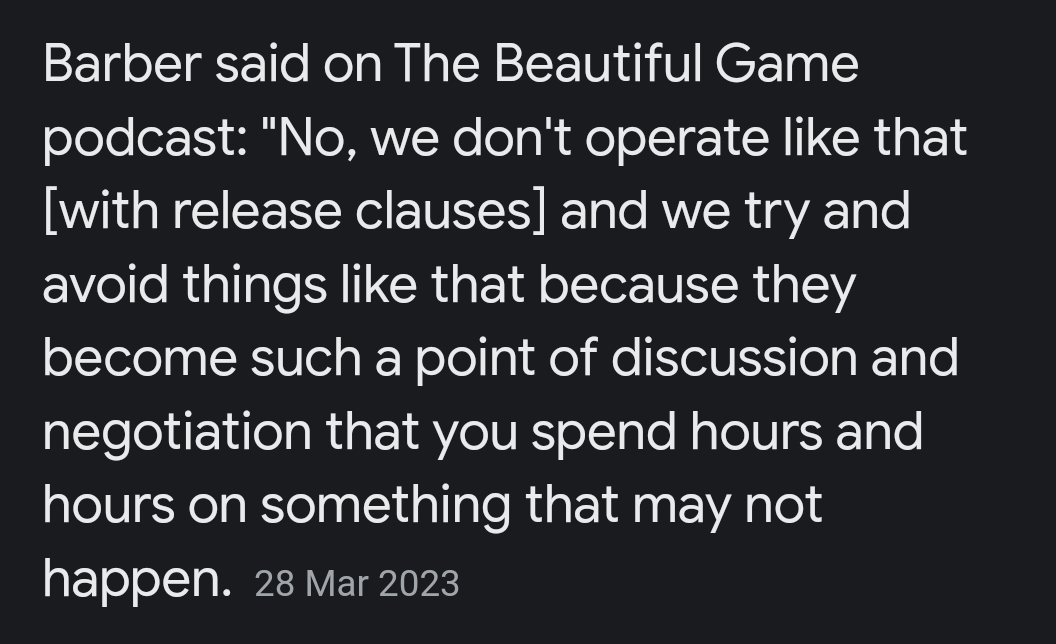
Task: Click the final word happen
Action: 137,581
